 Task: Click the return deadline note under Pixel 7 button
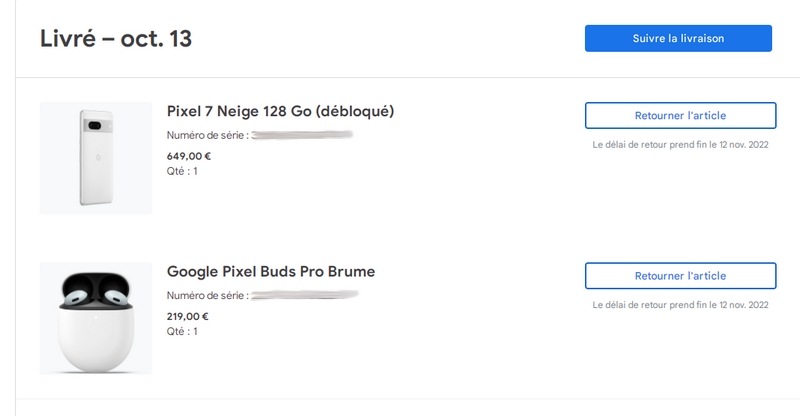(x=680, y=144)
